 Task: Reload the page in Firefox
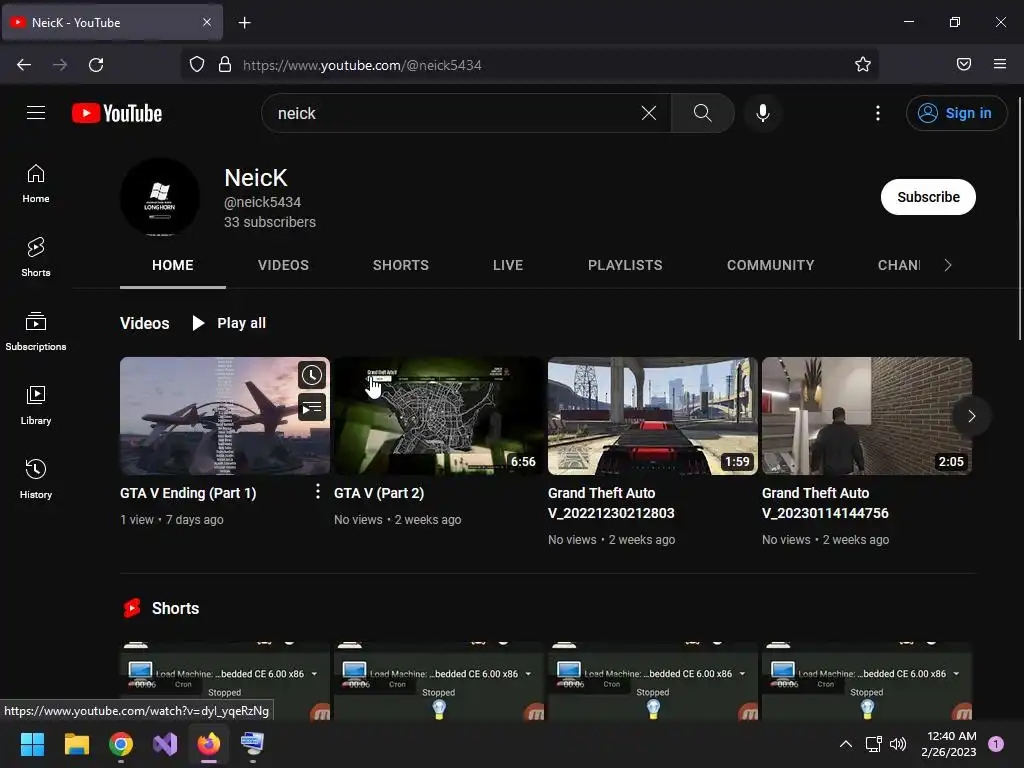pos(96,65)
